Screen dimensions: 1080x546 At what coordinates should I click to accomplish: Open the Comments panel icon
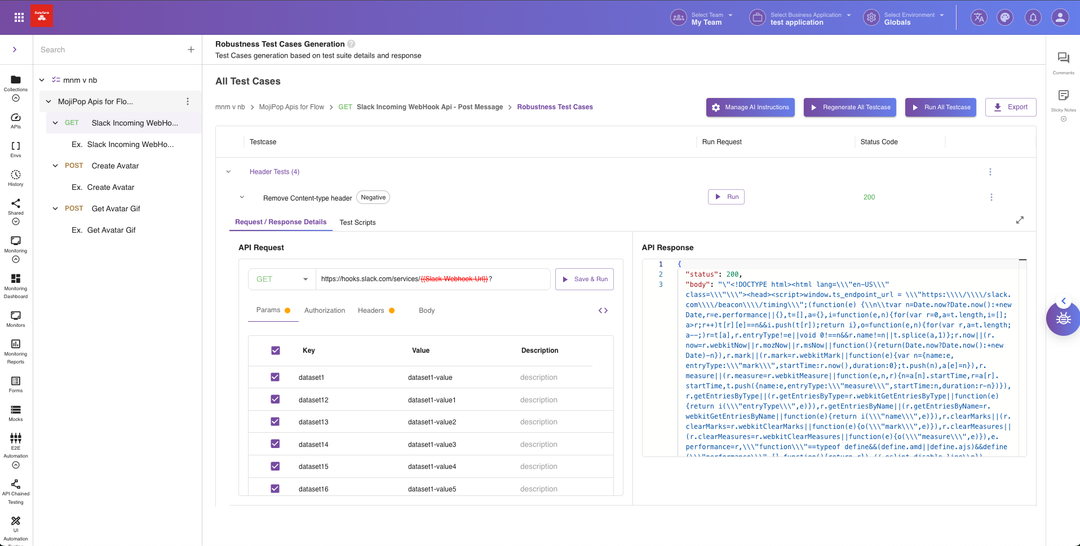(x=1063, y=59)
